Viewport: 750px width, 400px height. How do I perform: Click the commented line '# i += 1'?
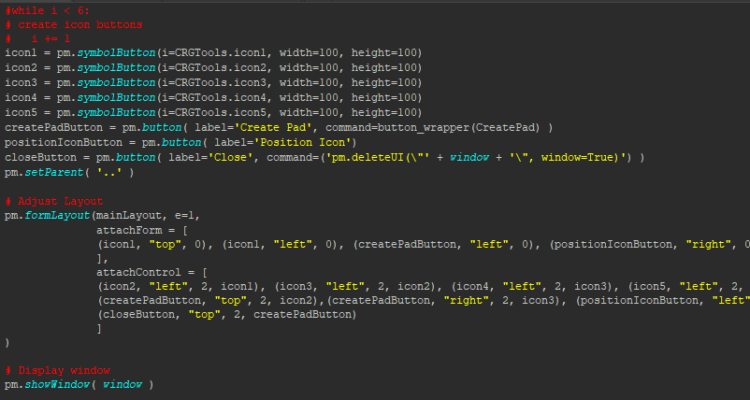tap(37, 39)
